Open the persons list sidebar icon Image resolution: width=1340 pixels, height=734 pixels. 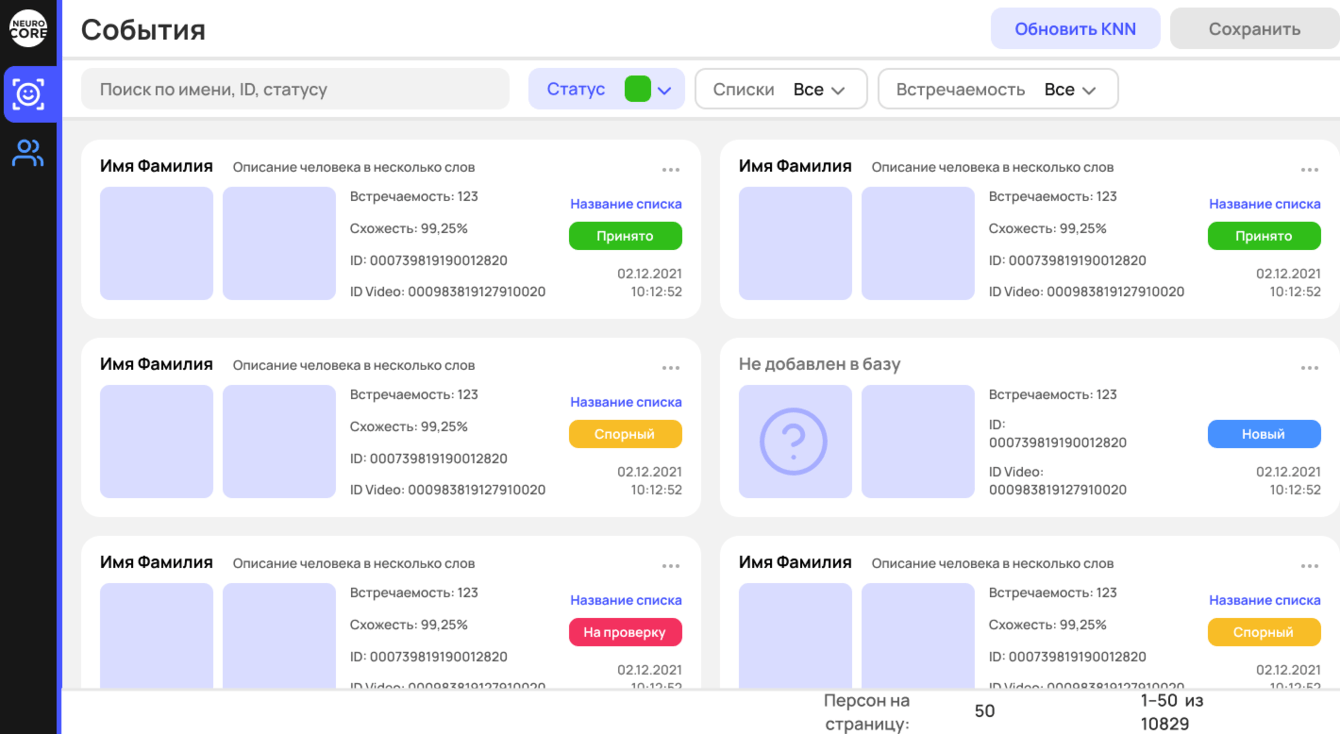[28, 153]
